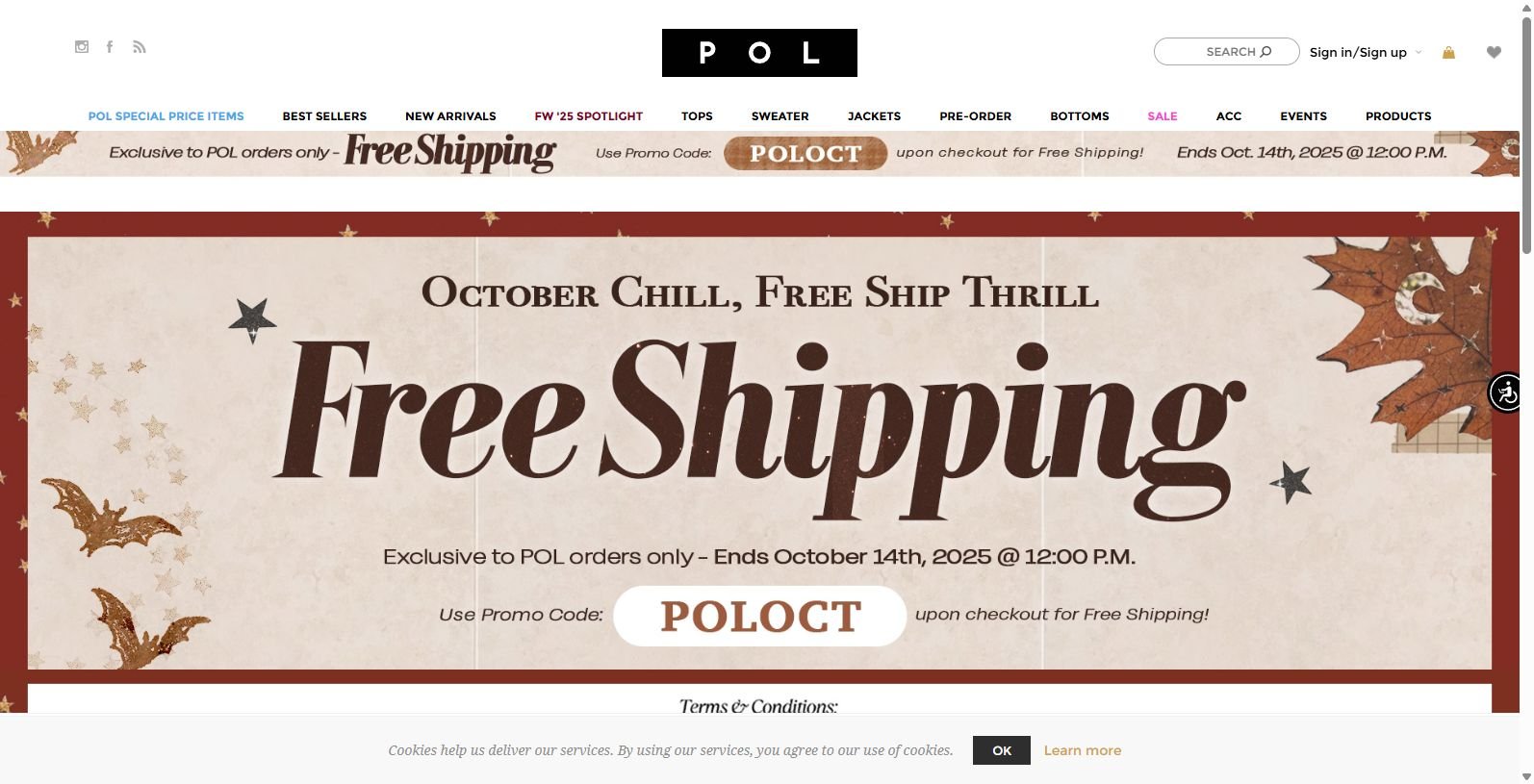
Task: Open the accessibility options icon
Action: [x=1505, y=392]
